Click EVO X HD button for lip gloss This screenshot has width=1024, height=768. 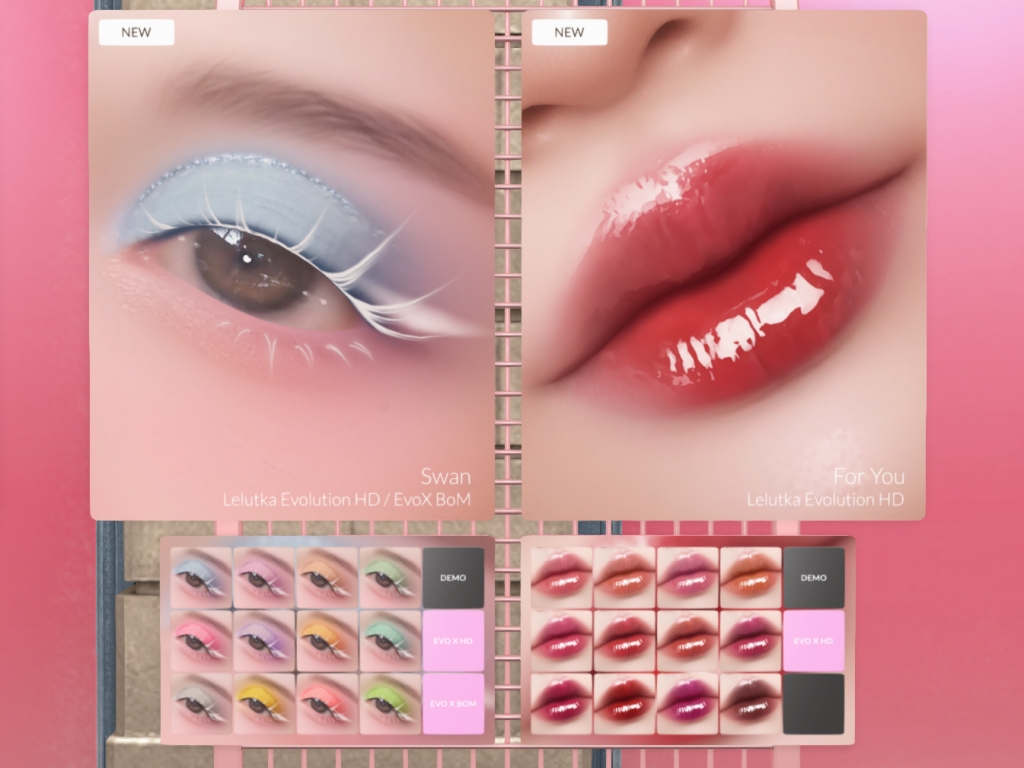click(813, 641)
